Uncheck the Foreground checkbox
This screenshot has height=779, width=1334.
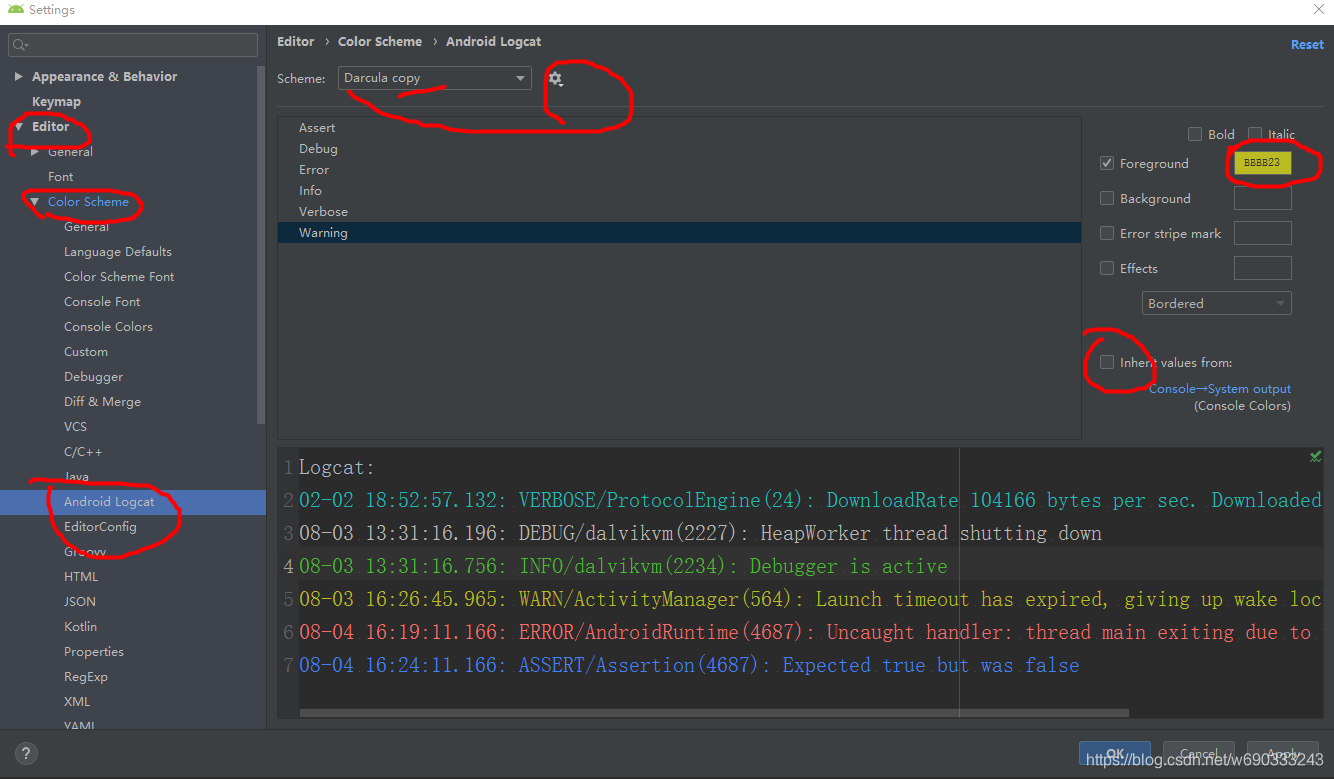point(1107,163)
